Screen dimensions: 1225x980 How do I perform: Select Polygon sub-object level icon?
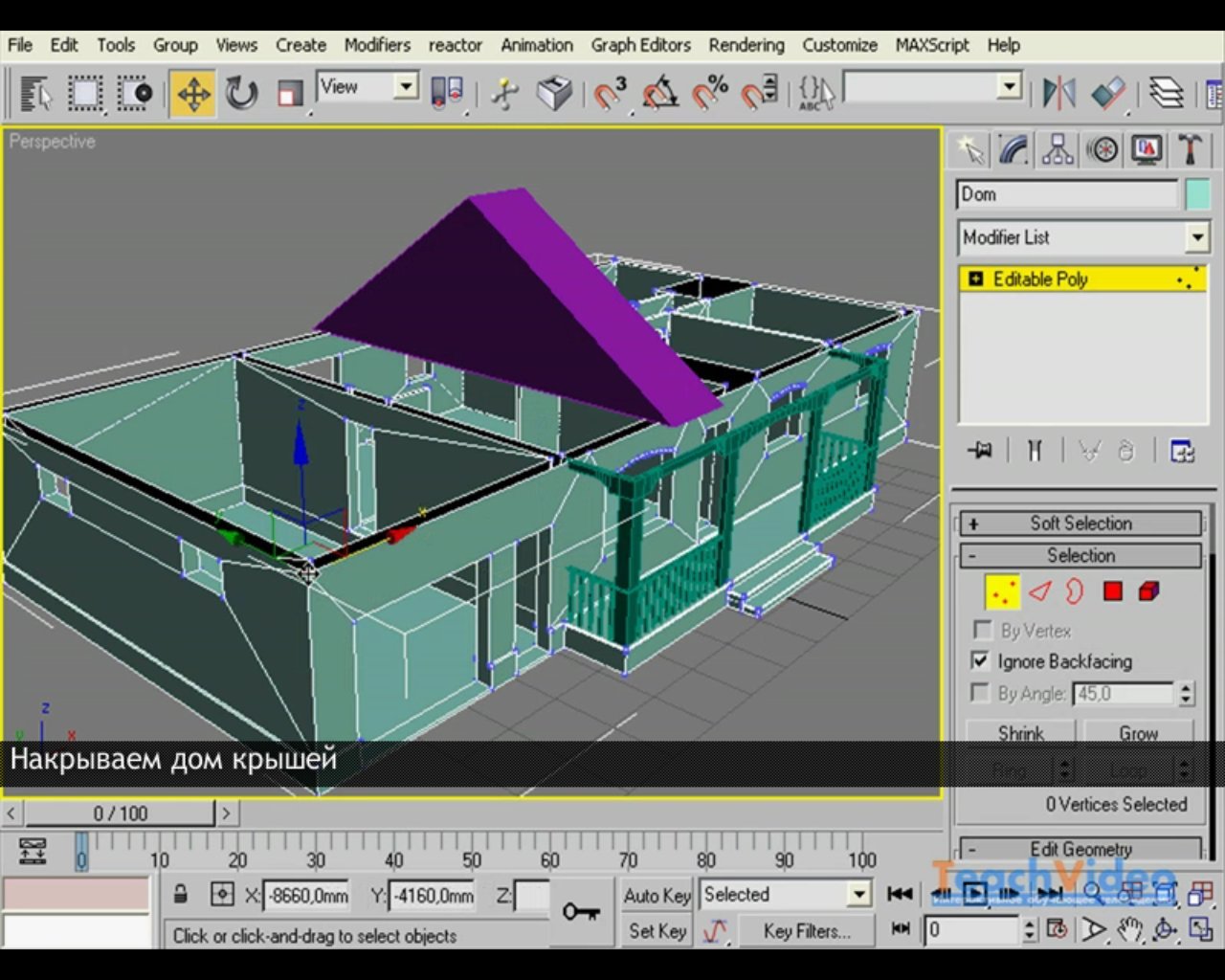[1112, 592]
